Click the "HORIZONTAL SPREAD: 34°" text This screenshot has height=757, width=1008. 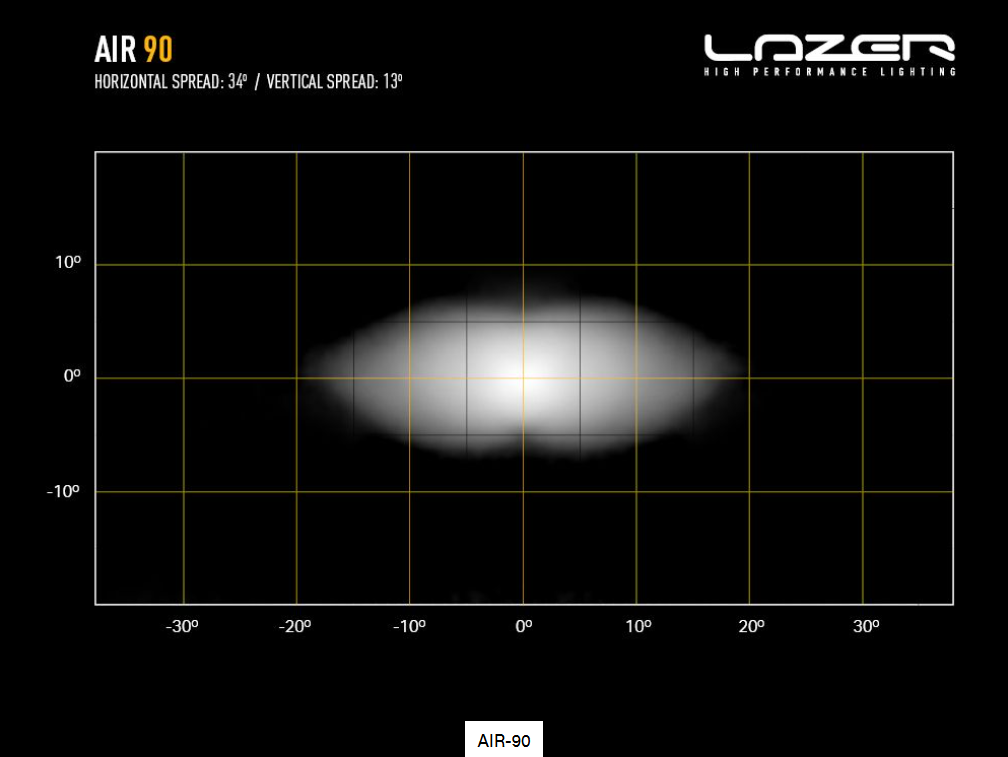pyautogui.click(x=171, y=82)
